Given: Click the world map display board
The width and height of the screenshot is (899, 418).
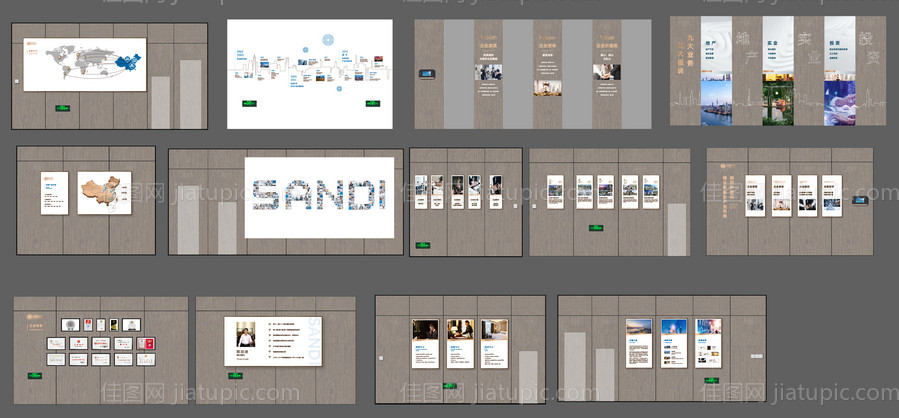Looking at the screenshot, I should pyautogui.click(x=85, y=64).
